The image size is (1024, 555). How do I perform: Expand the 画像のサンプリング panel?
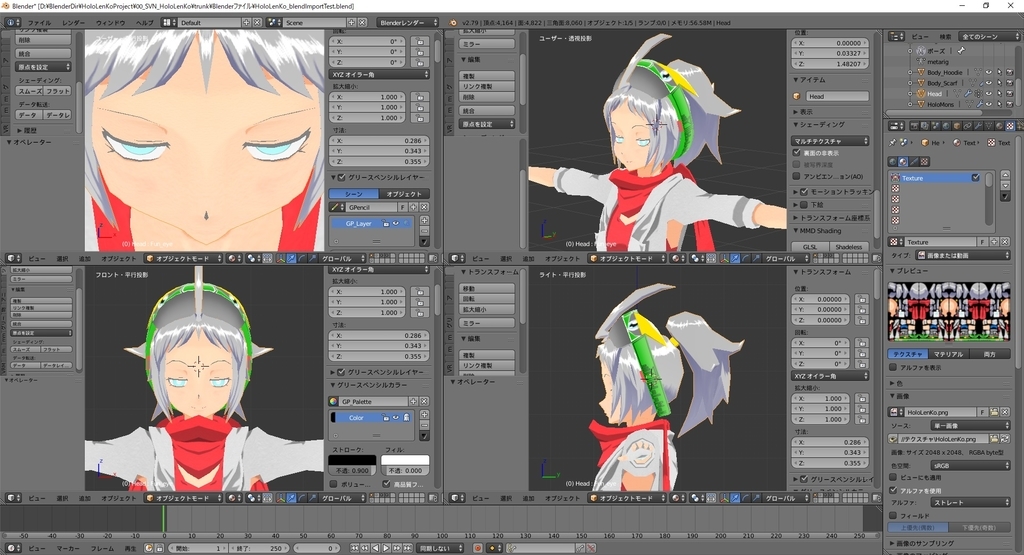[x=922, y=543]
